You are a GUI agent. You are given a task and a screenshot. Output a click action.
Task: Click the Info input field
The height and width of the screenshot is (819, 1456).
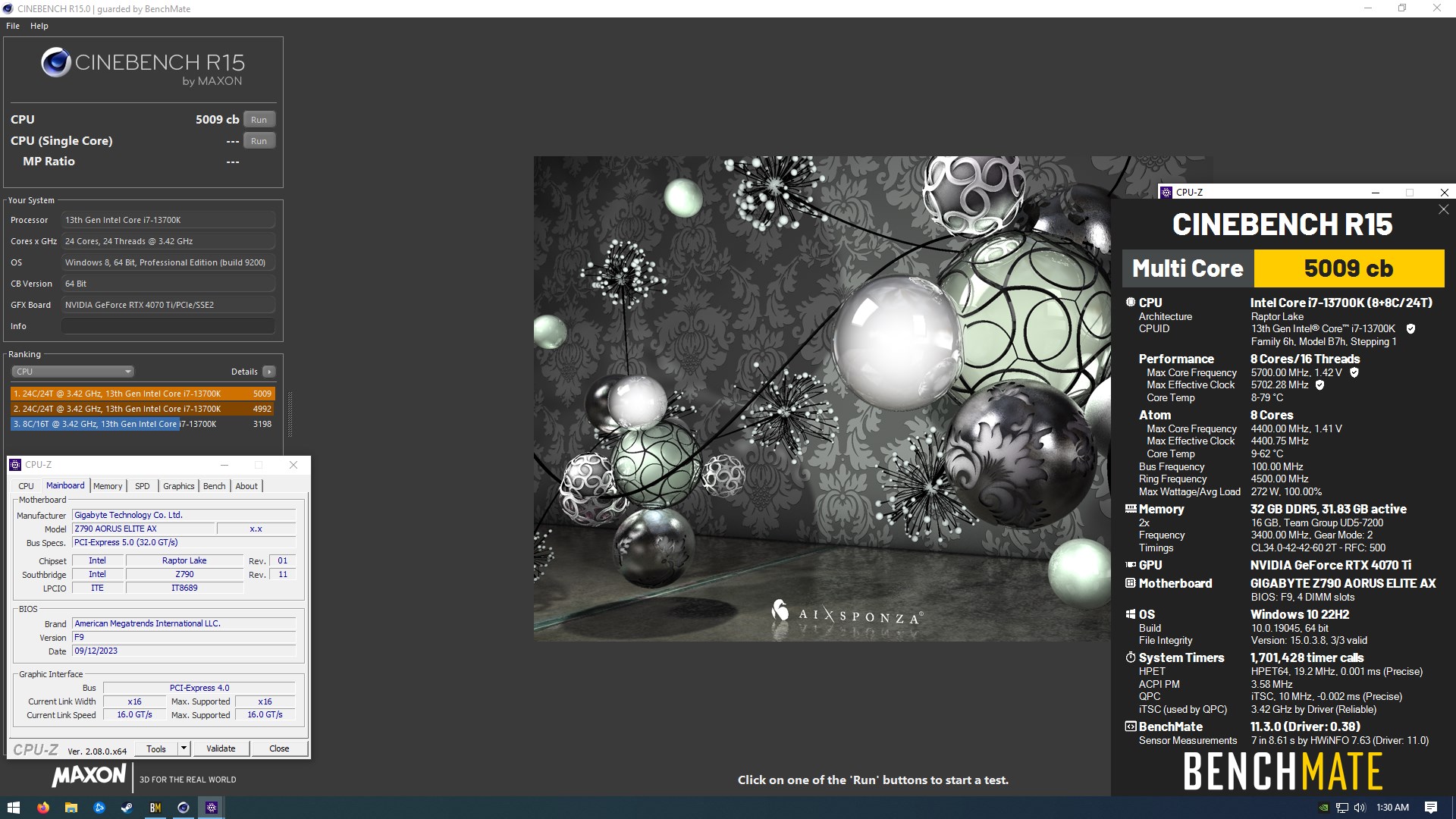[168, 326]
